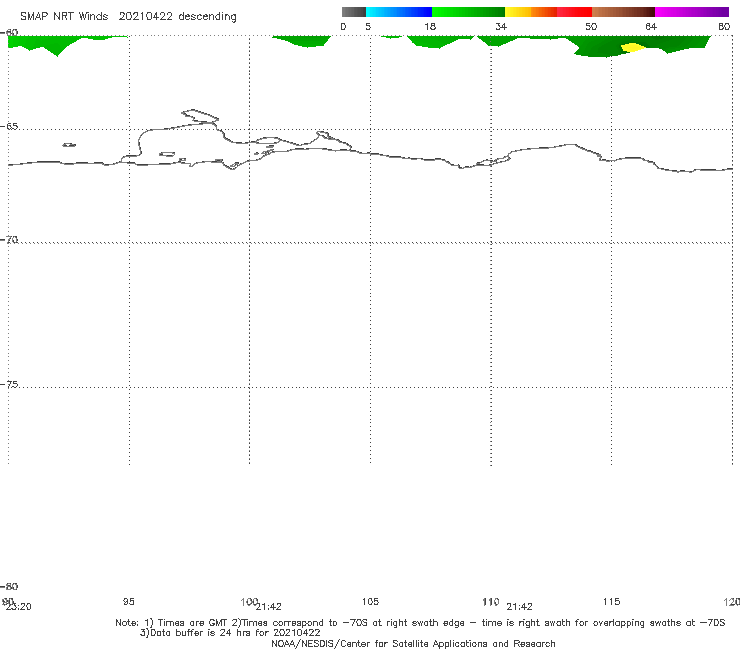Screen dimensions: 740x650
Task: Click the latitude label "-65"
Action: (x=9, y=127)
